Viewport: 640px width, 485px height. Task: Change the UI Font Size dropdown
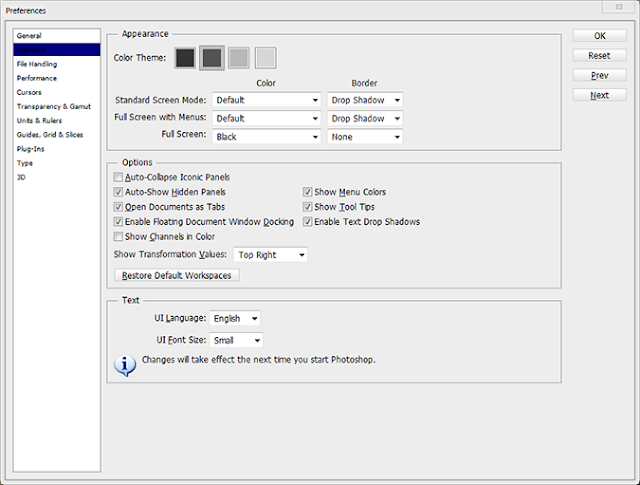point(236,340)
